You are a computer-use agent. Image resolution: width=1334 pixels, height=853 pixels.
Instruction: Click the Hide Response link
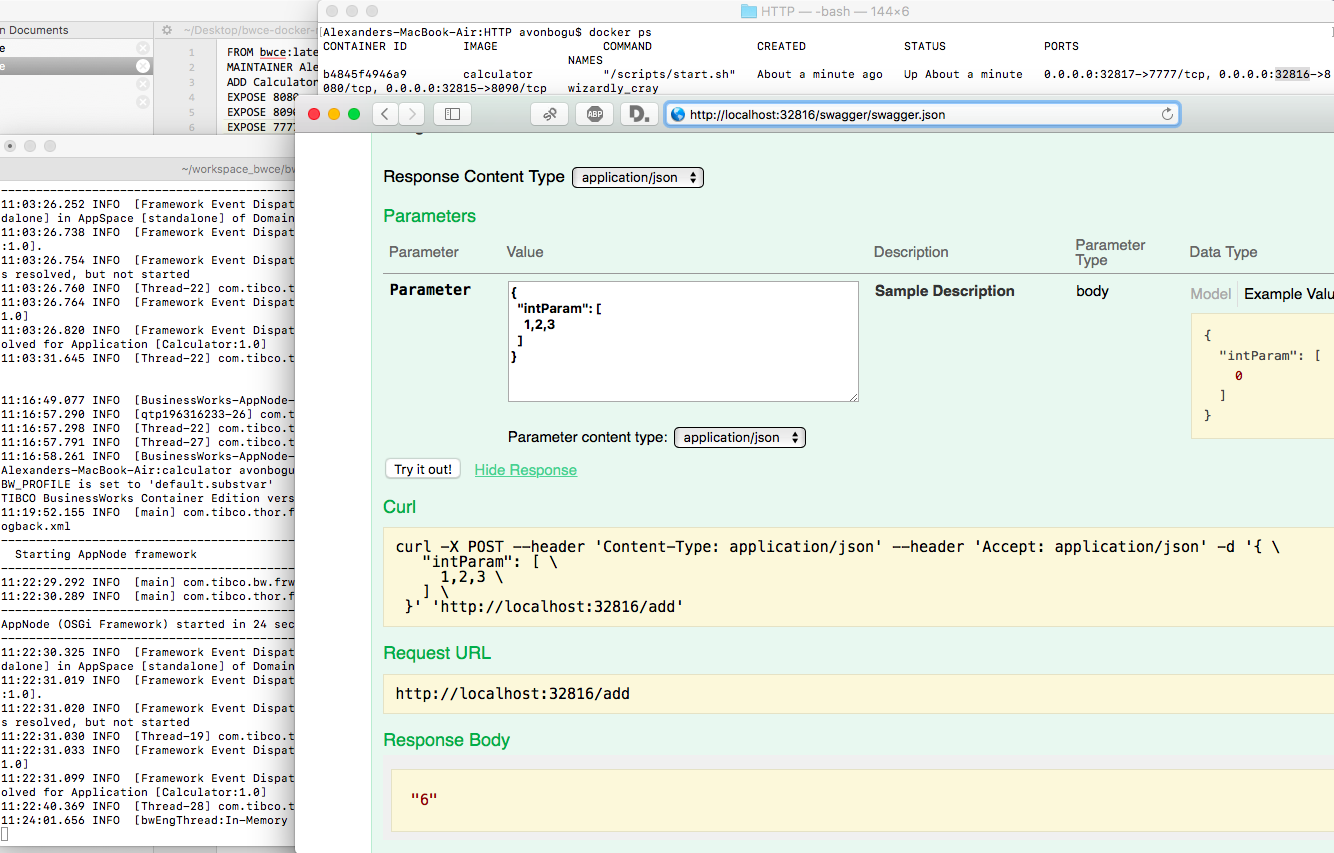coord(525,470)
